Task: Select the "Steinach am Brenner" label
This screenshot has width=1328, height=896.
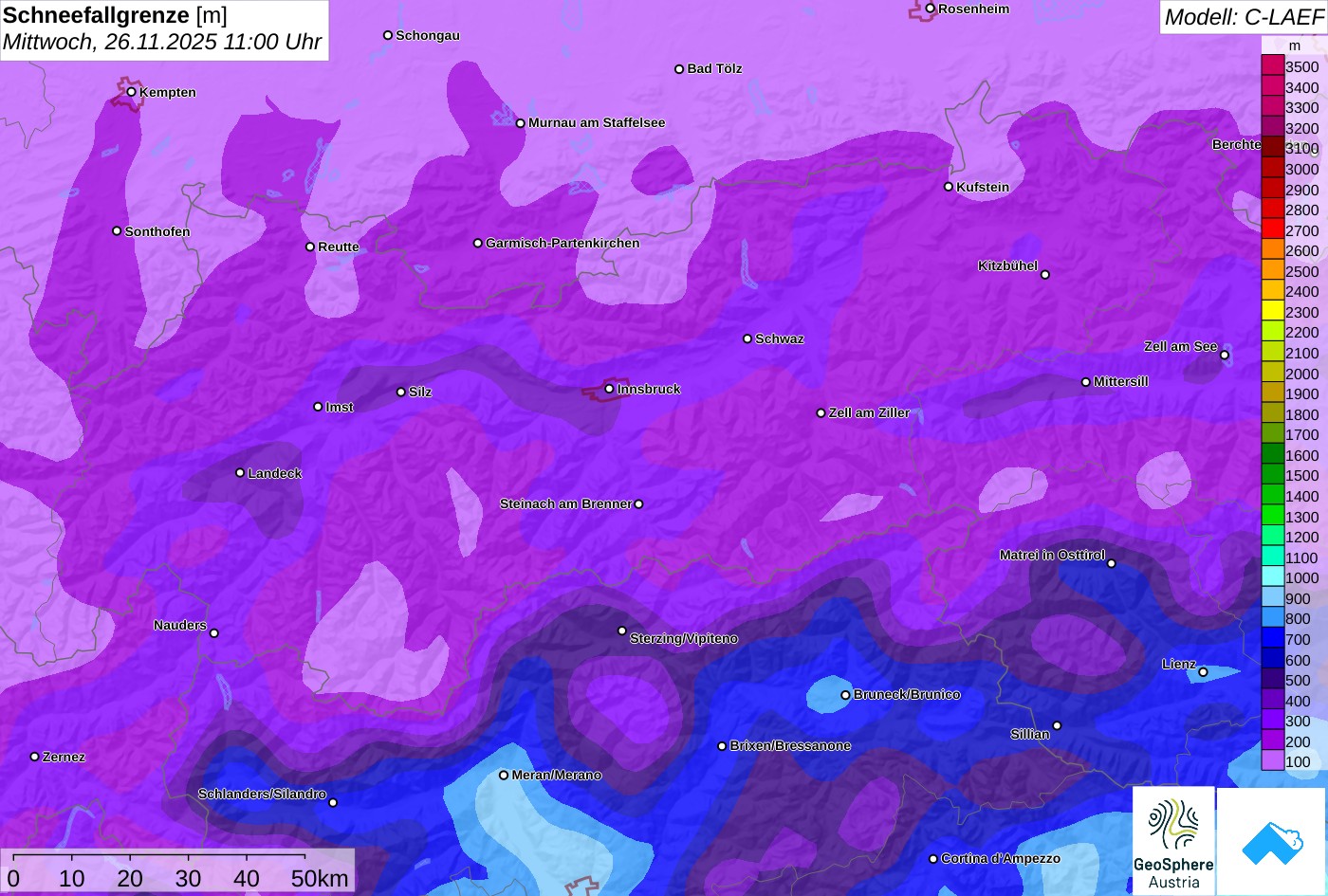Action: 565,503
